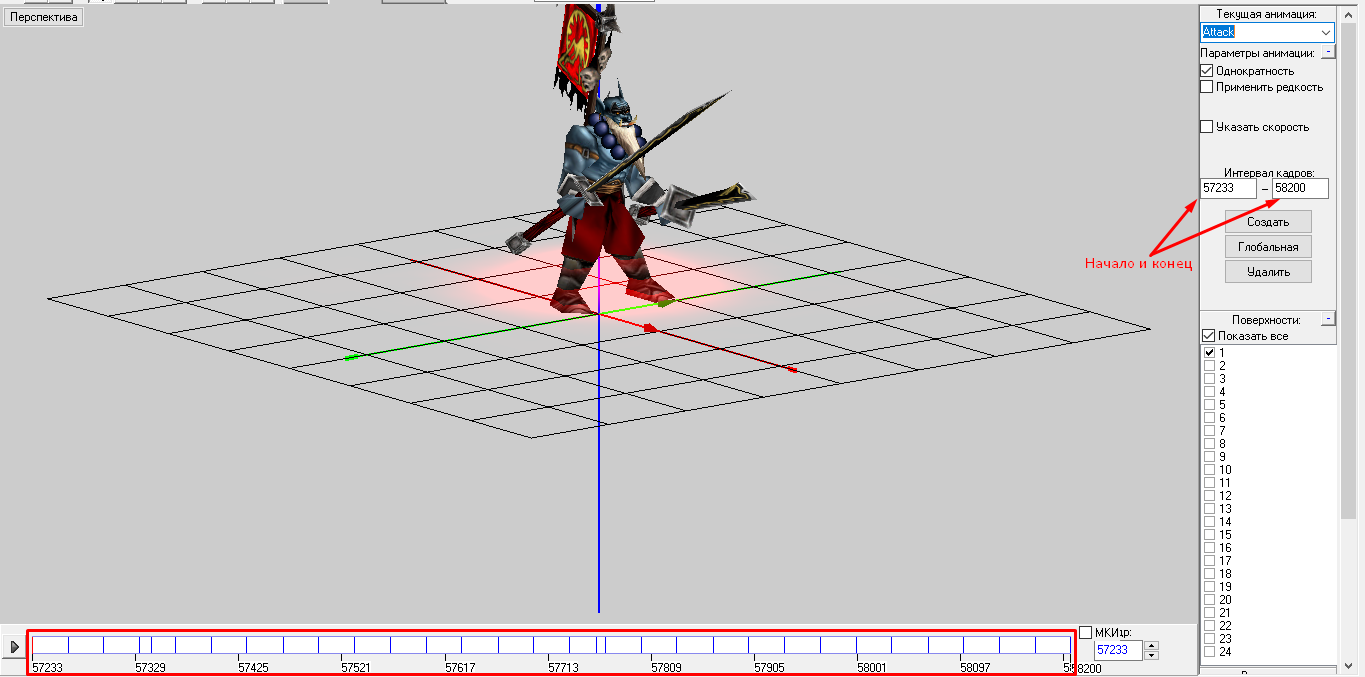Check surface 10 checkbox
Image resolution: width=1365 pixels, height=677 pixels.
click(x=1209, y=470)
